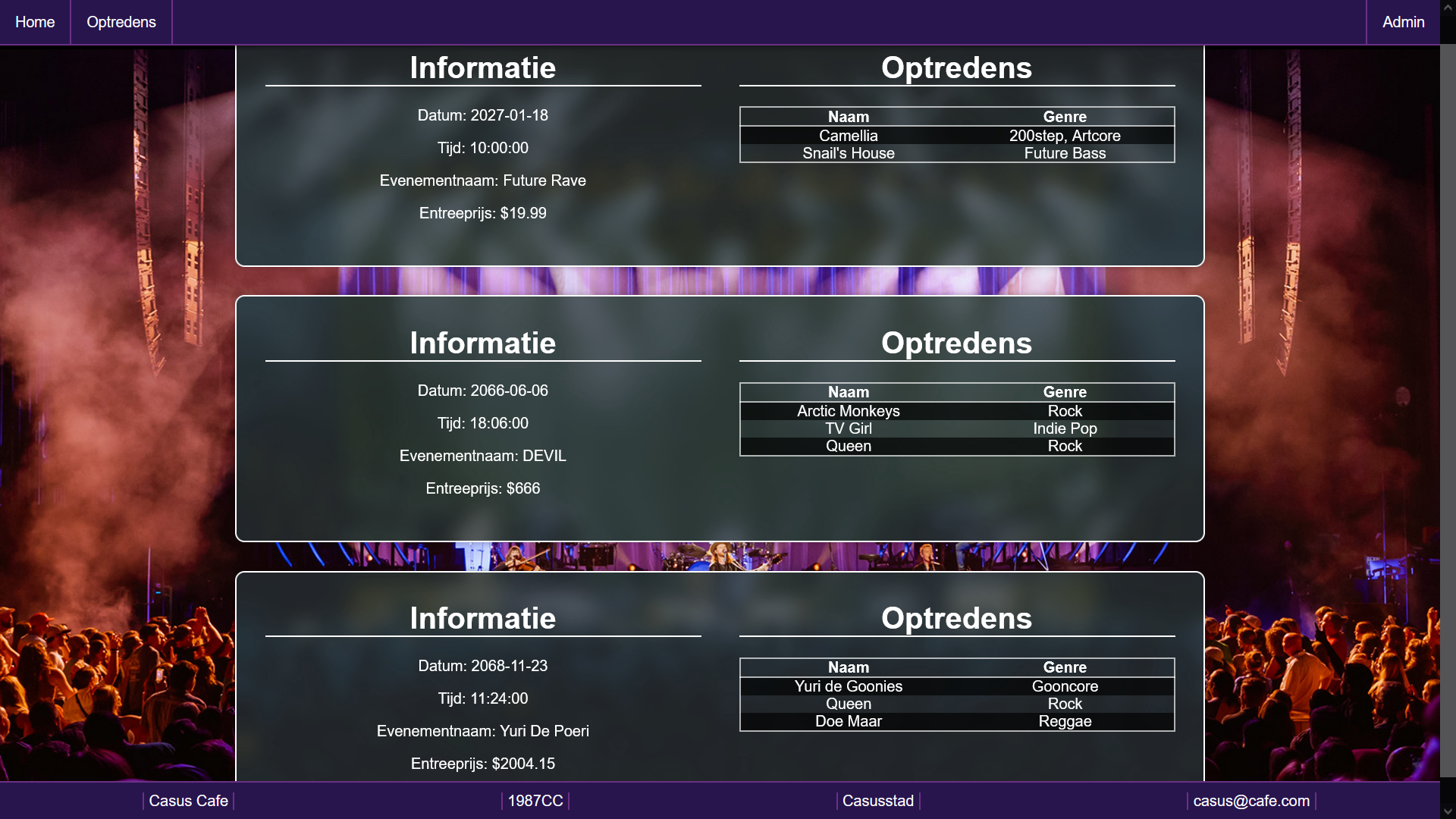The image size is (1456, 819).
Task: Click the Naam header of Future Rave table
Action: (849, 117)
